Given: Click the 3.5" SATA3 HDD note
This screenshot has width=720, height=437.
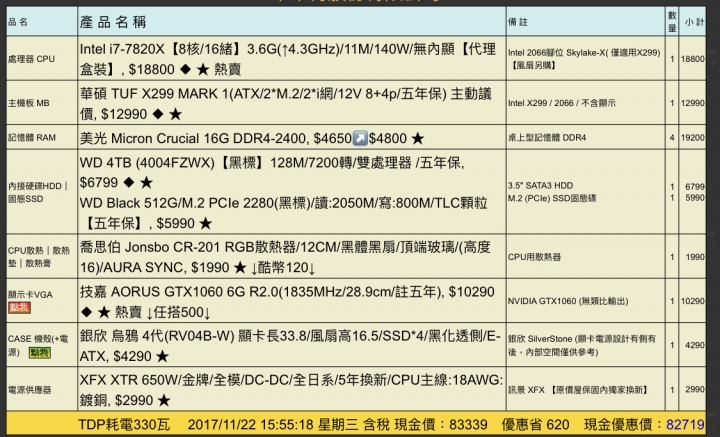Looking at the screenshot, I should click(x=540, y=185).
